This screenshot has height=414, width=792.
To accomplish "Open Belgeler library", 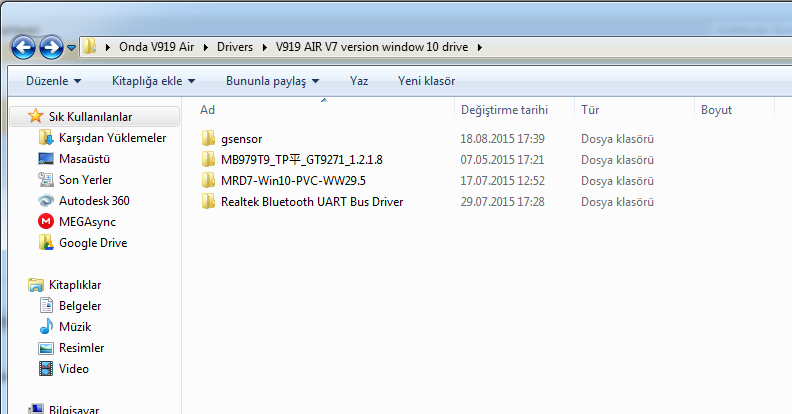I will click(80, 306).
